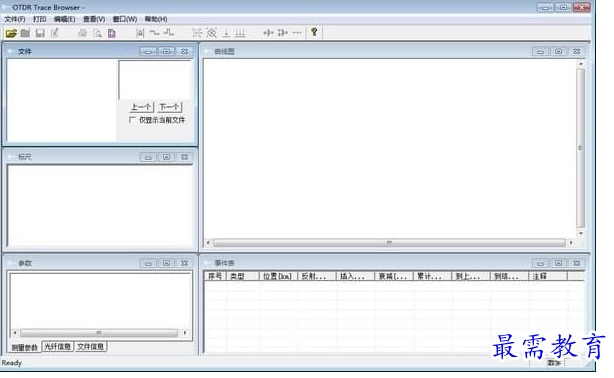Click the 参数 panel horizontal scrollbar thumb
Screen dimensions: 614x378
[x=99, y=333]
